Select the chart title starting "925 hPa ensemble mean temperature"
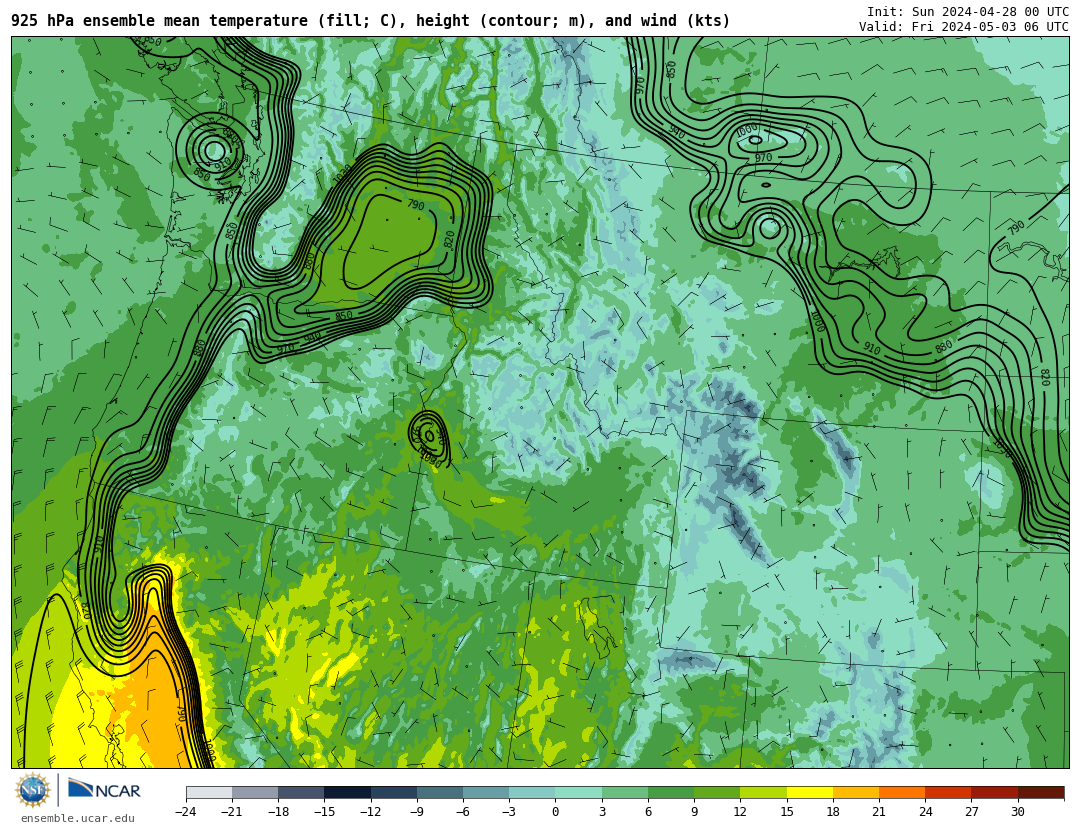1080x831 pixels. click(x=371, y=21)
